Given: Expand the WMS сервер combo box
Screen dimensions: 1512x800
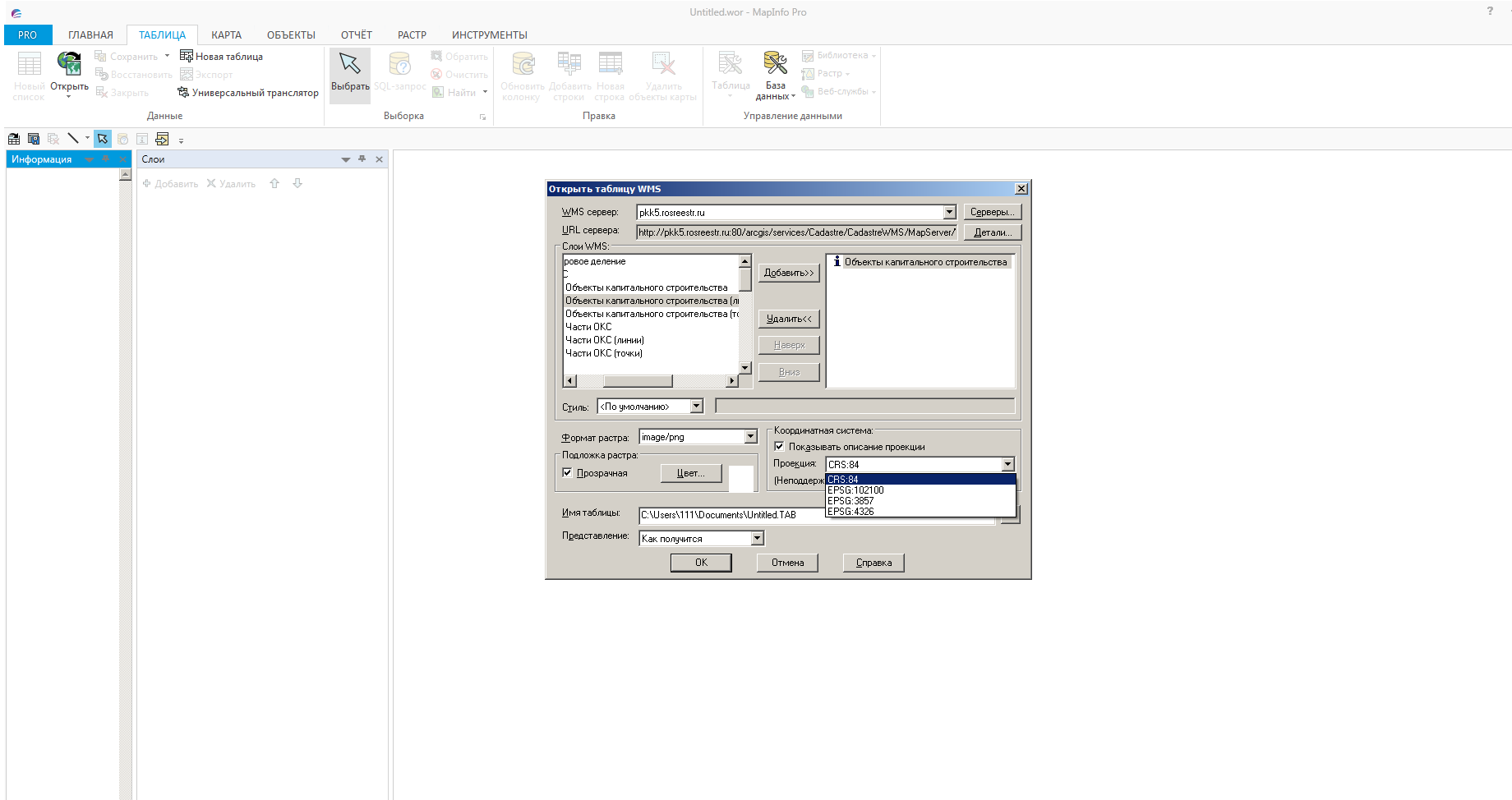Looking at the screenshot, I should [x=949, y=213].
